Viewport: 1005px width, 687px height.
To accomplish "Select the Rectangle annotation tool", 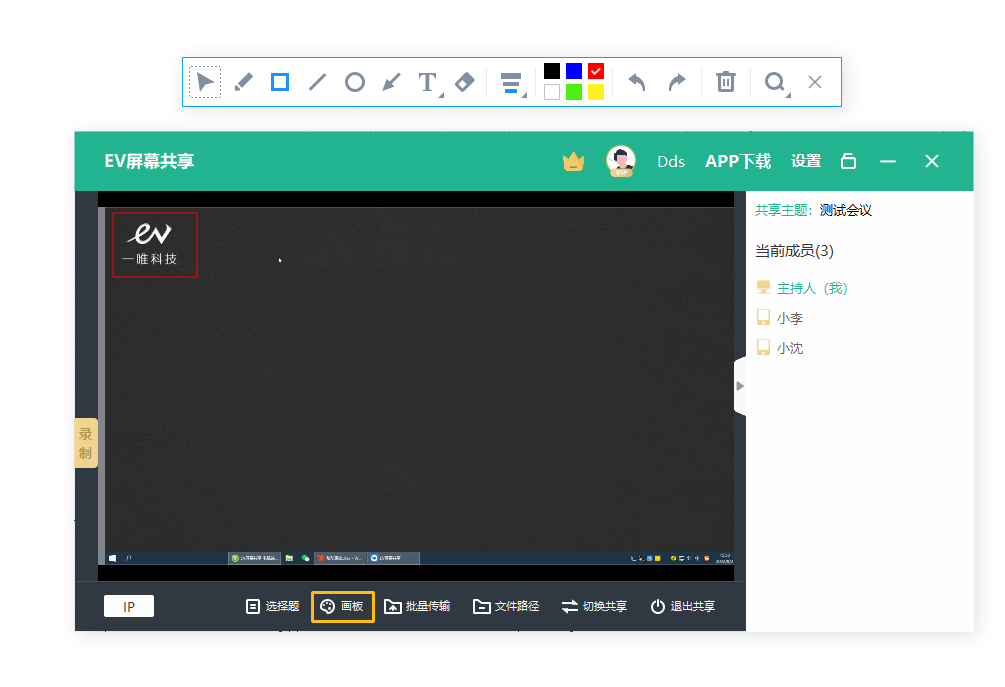I will pos(279,81).
